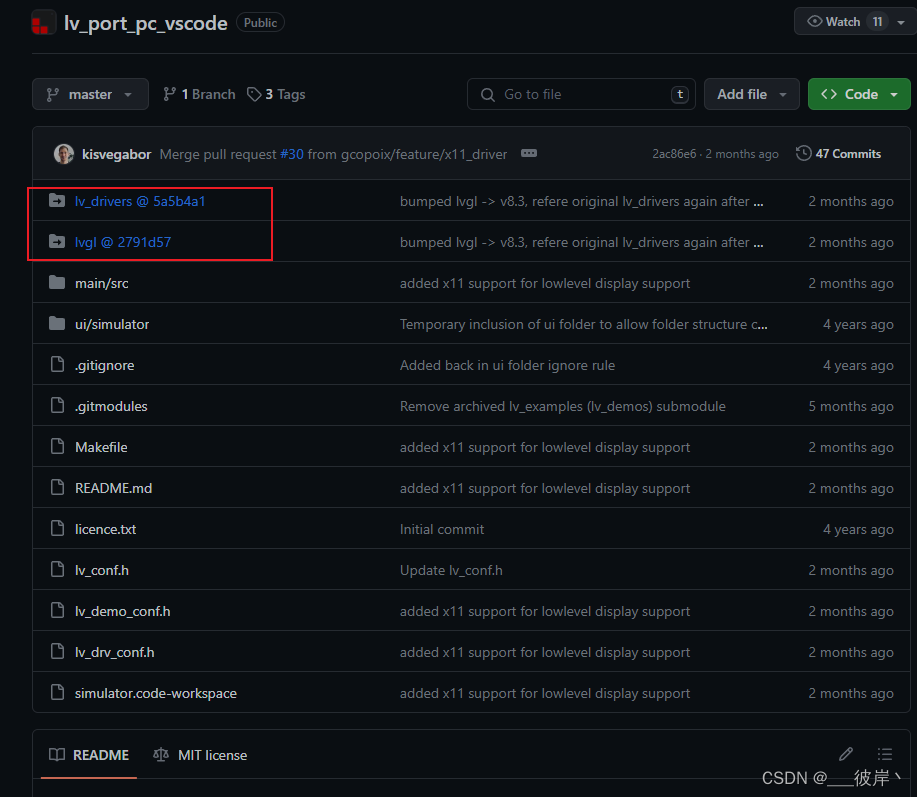Image resolution: width=917 pixels, height=797 pixels.
Task: Click the commits history clock icon
Action: click(804, 153)
